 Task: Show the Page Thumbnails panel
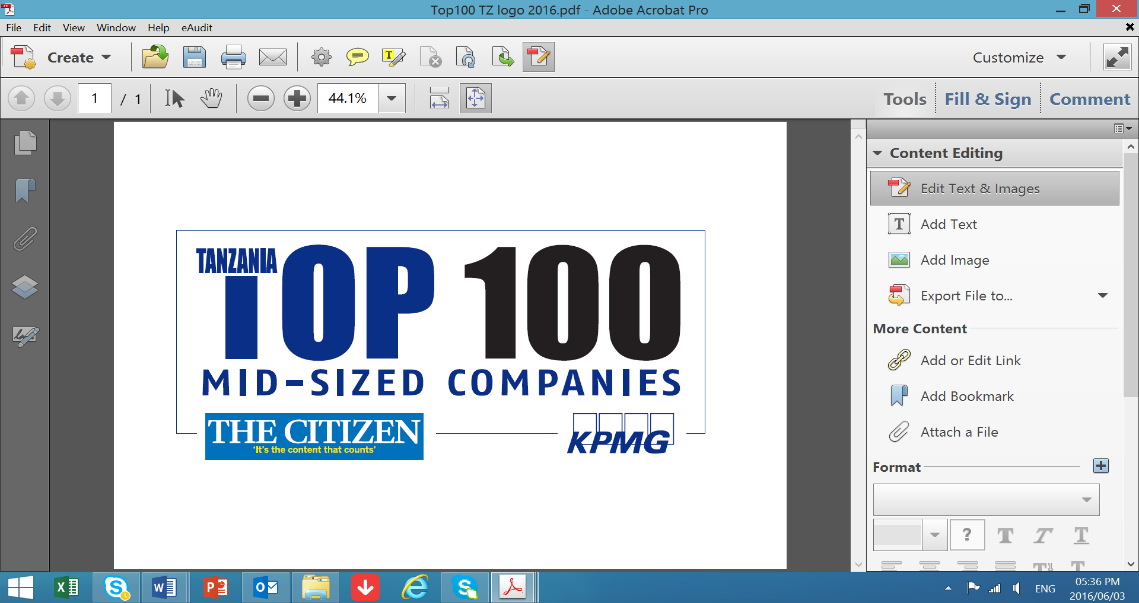(x=25, y=142)
